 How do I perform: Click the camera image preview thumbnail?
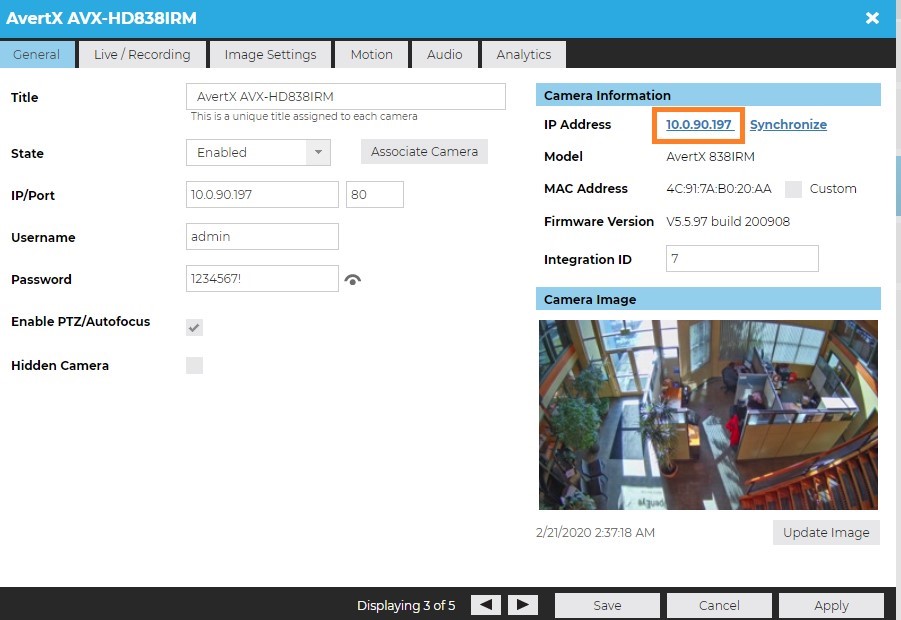click(x=708, y=415)
